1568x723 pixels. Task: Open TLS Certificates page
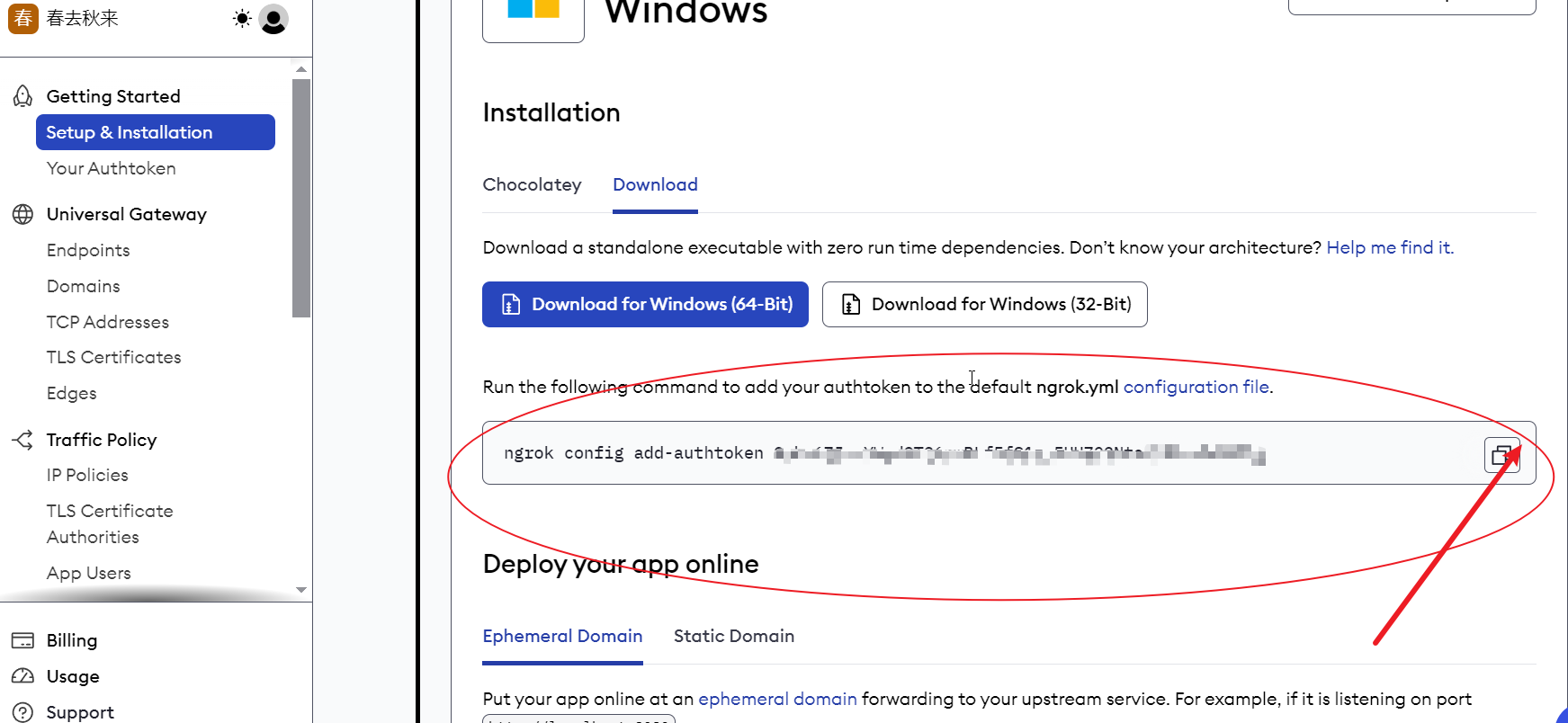coord(114,357)
